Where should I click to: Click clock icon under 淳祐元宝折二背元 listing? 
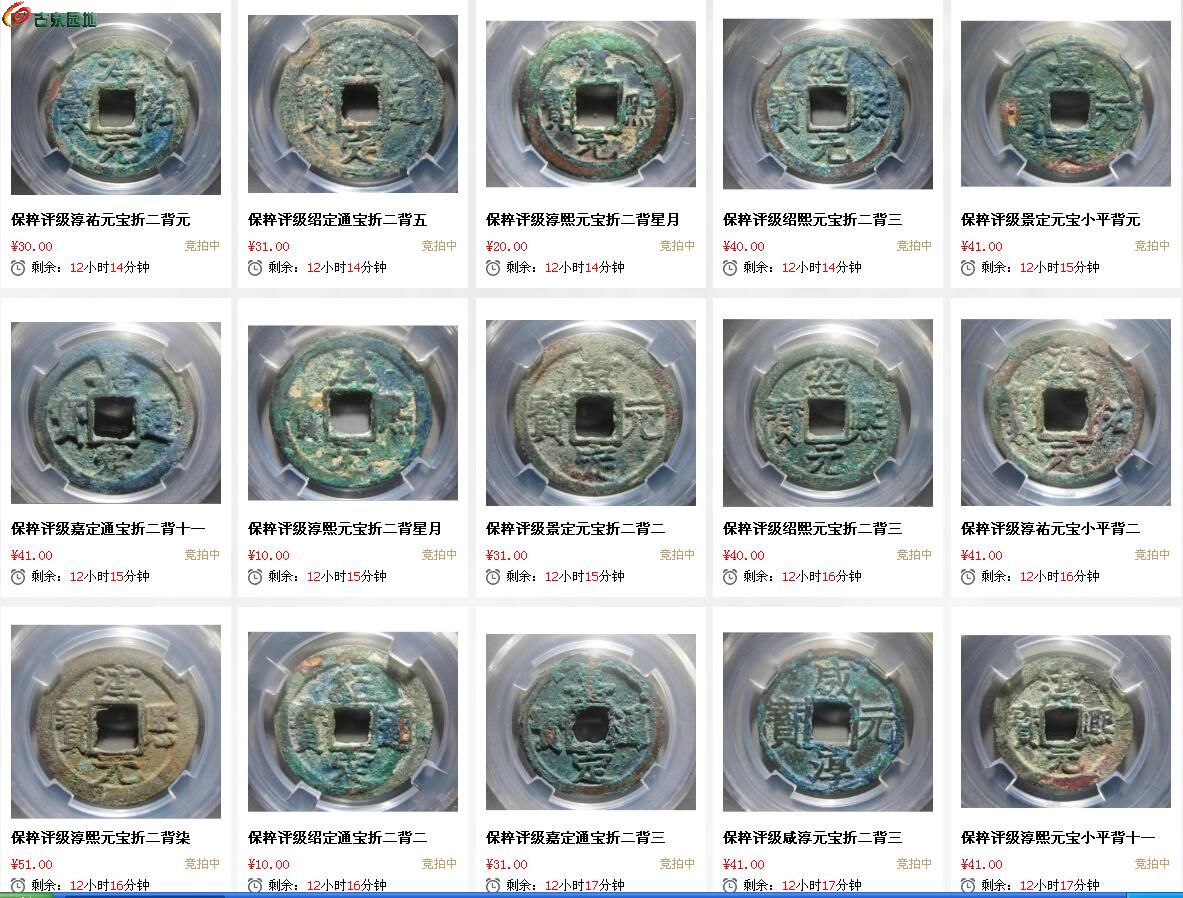pyautogui.click(x=18, y=268)
